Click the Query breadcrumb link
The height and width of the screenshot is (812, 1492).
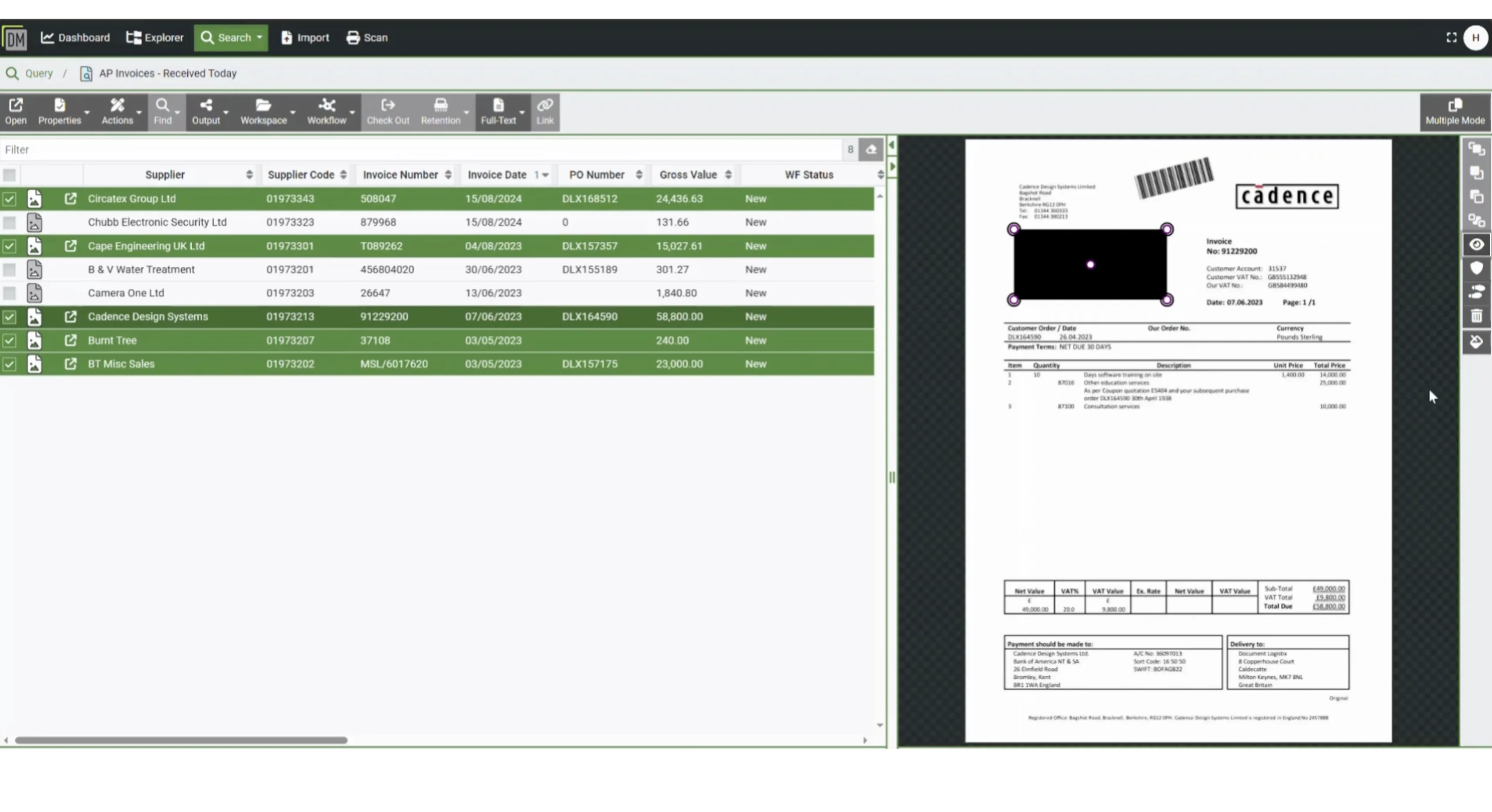[x=38, y=73]
